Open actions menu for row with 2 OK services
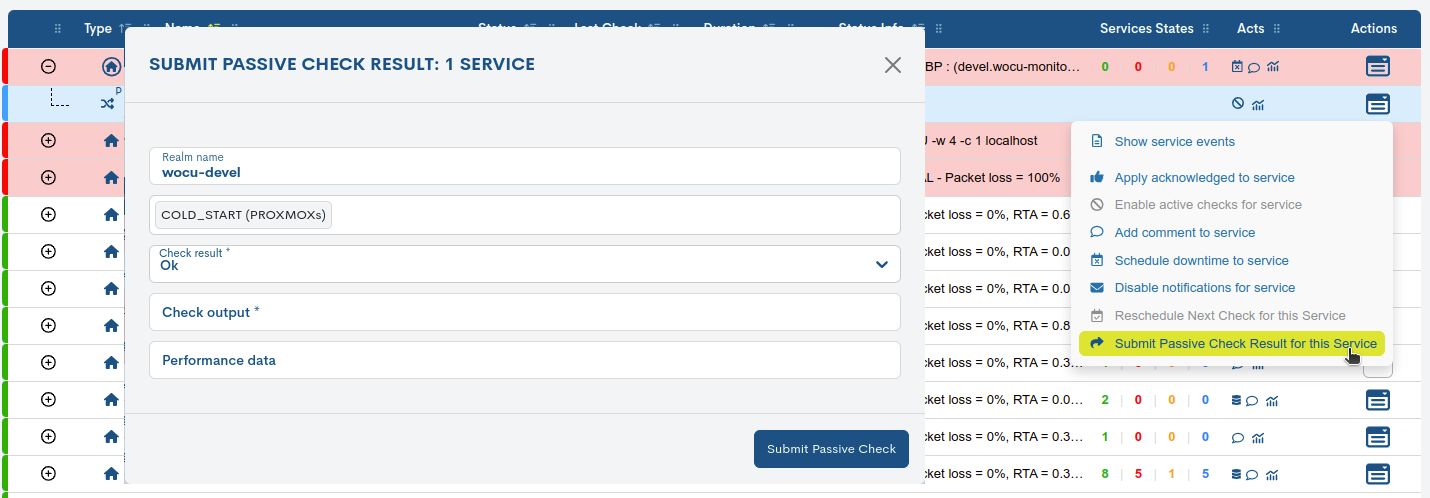This screenshot has height=498, width=1430. (1378, 400)
